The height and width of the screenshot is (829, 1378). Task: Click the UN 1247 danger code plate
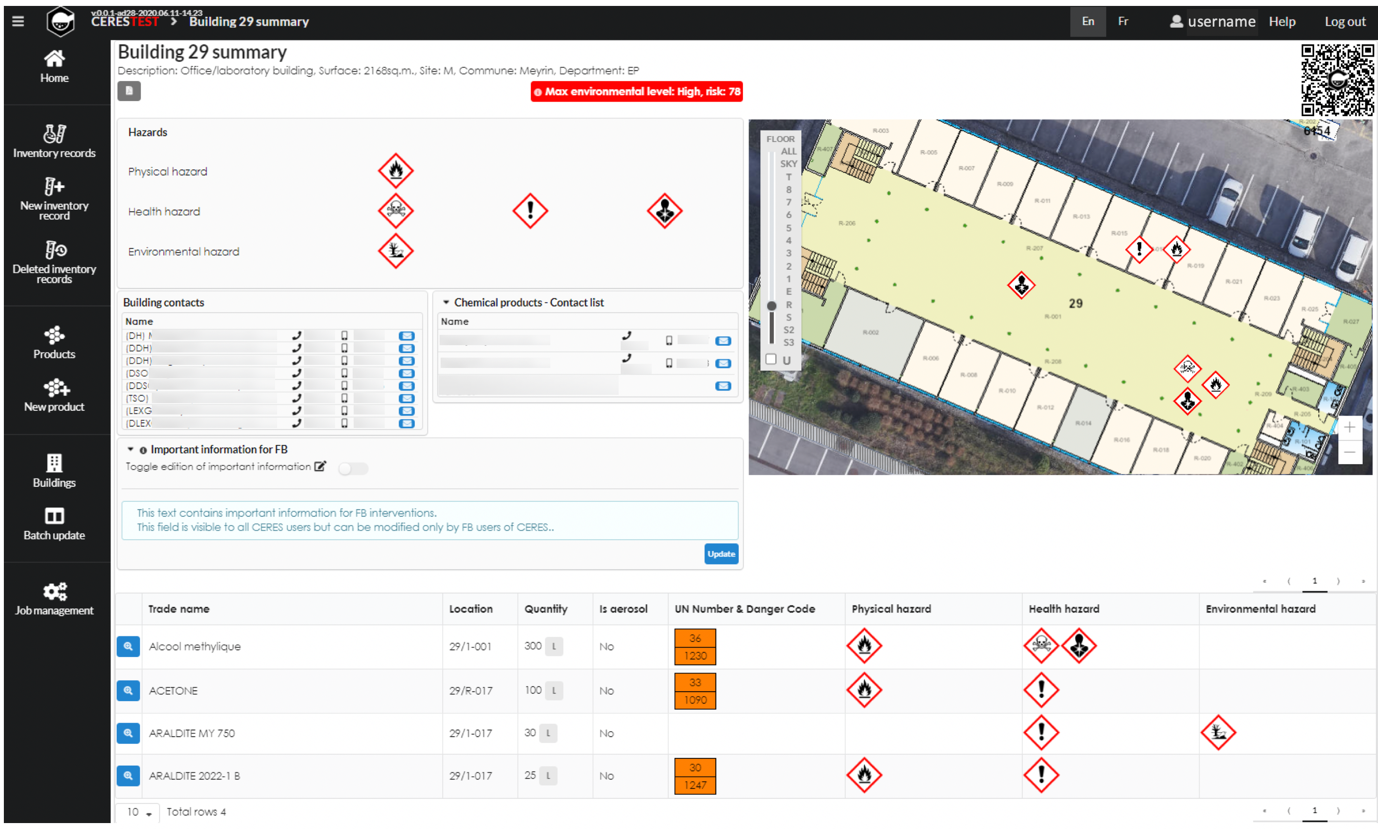(x=695, y=776)
